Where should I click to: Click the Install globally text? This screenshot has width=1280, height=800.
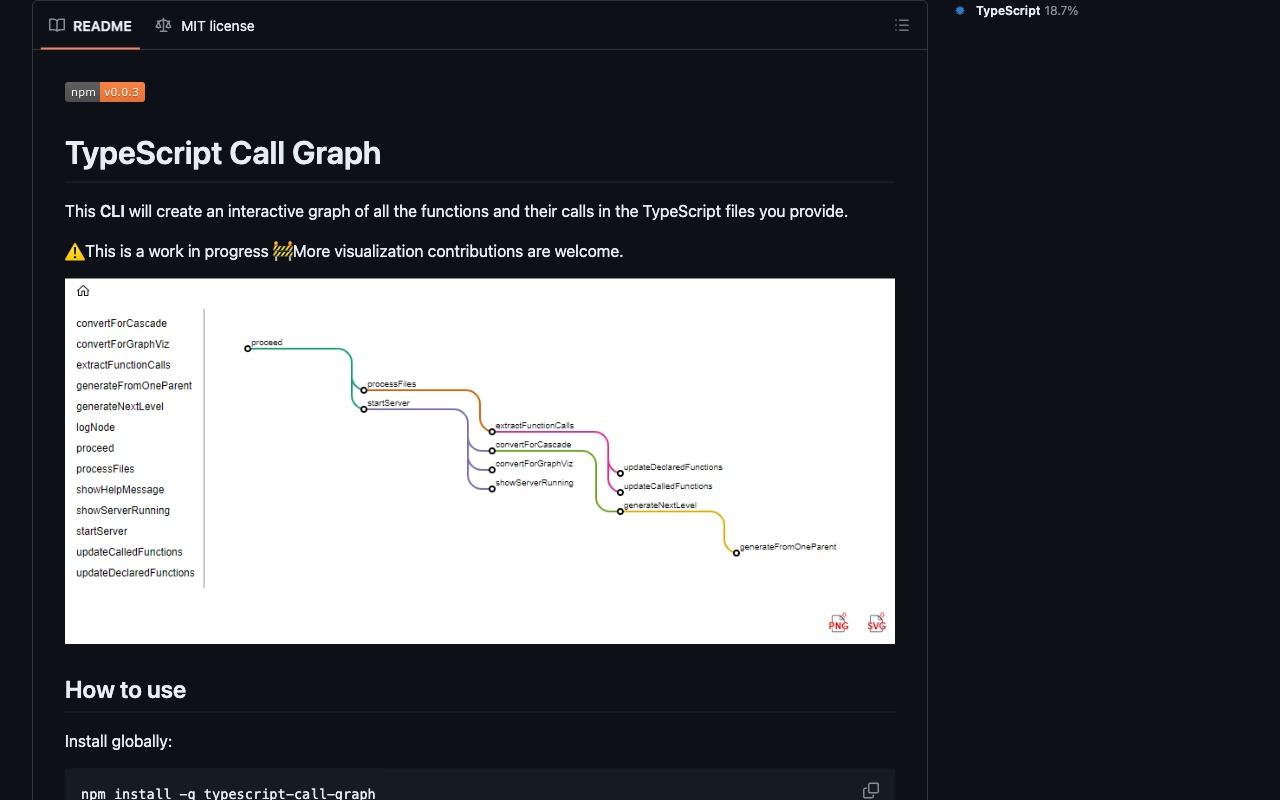coord(118,742)
